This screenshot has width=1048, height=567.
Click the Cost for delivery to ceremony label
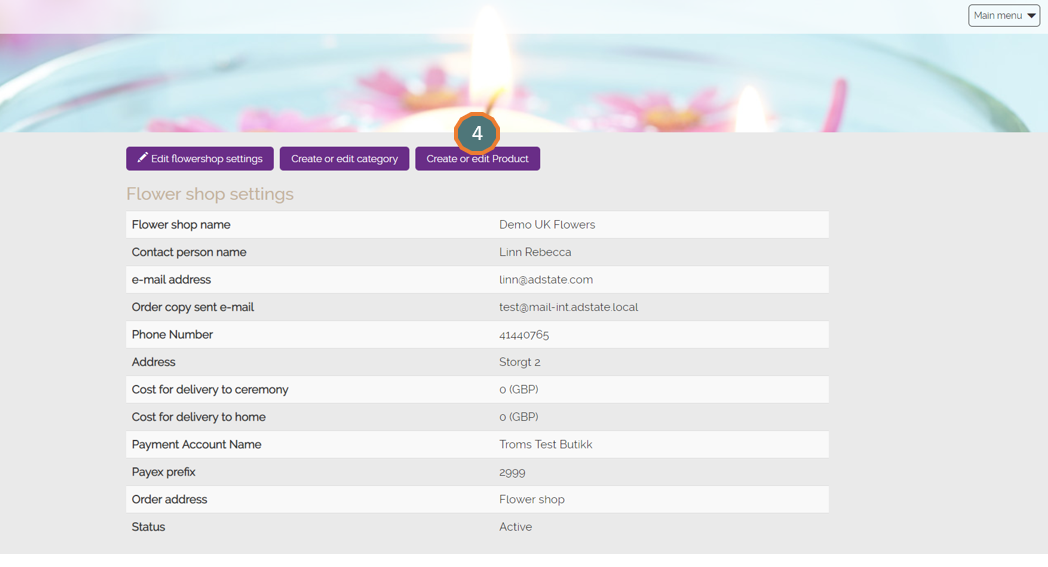point(210,390)
